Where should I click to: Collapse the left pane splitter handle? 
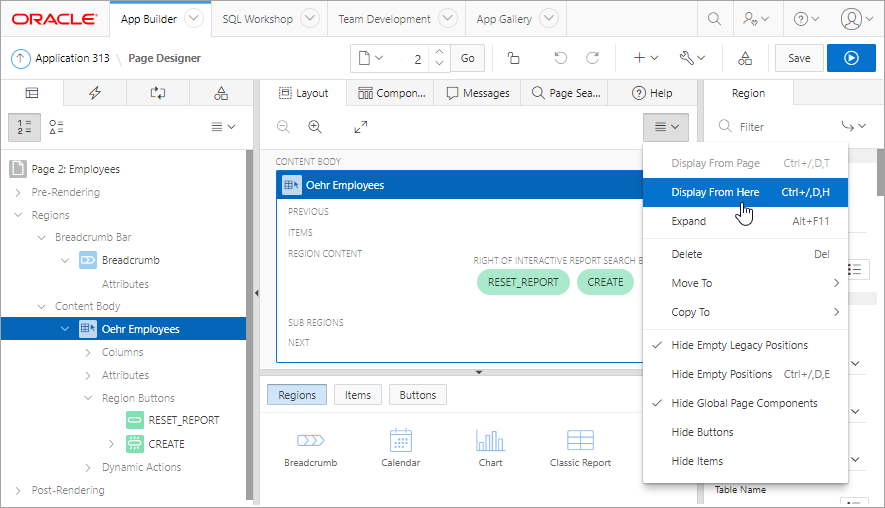(256, 293)
